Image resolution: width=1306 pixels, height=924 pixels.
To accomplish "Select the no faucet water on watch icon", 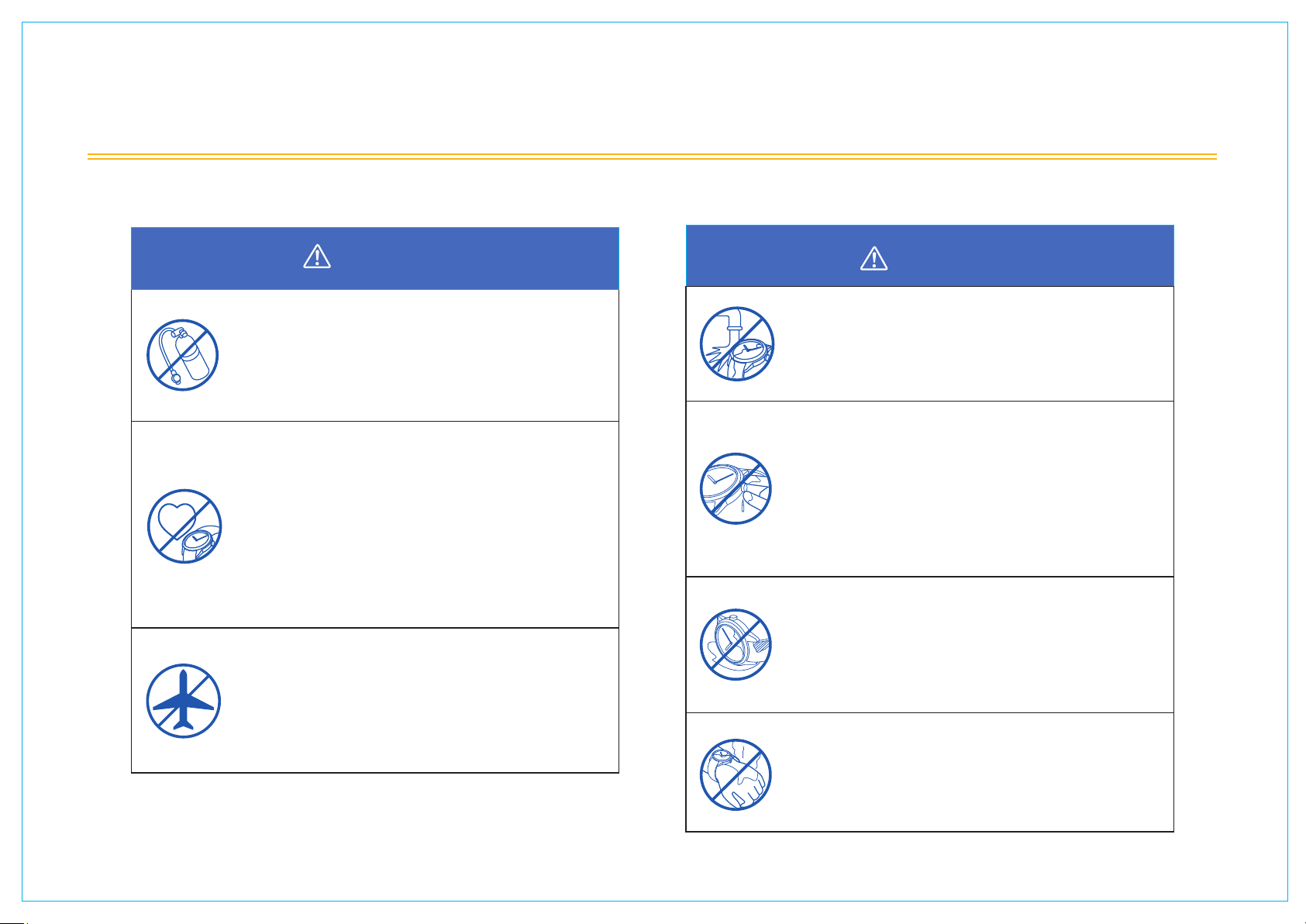I will [x=736, y=344].
